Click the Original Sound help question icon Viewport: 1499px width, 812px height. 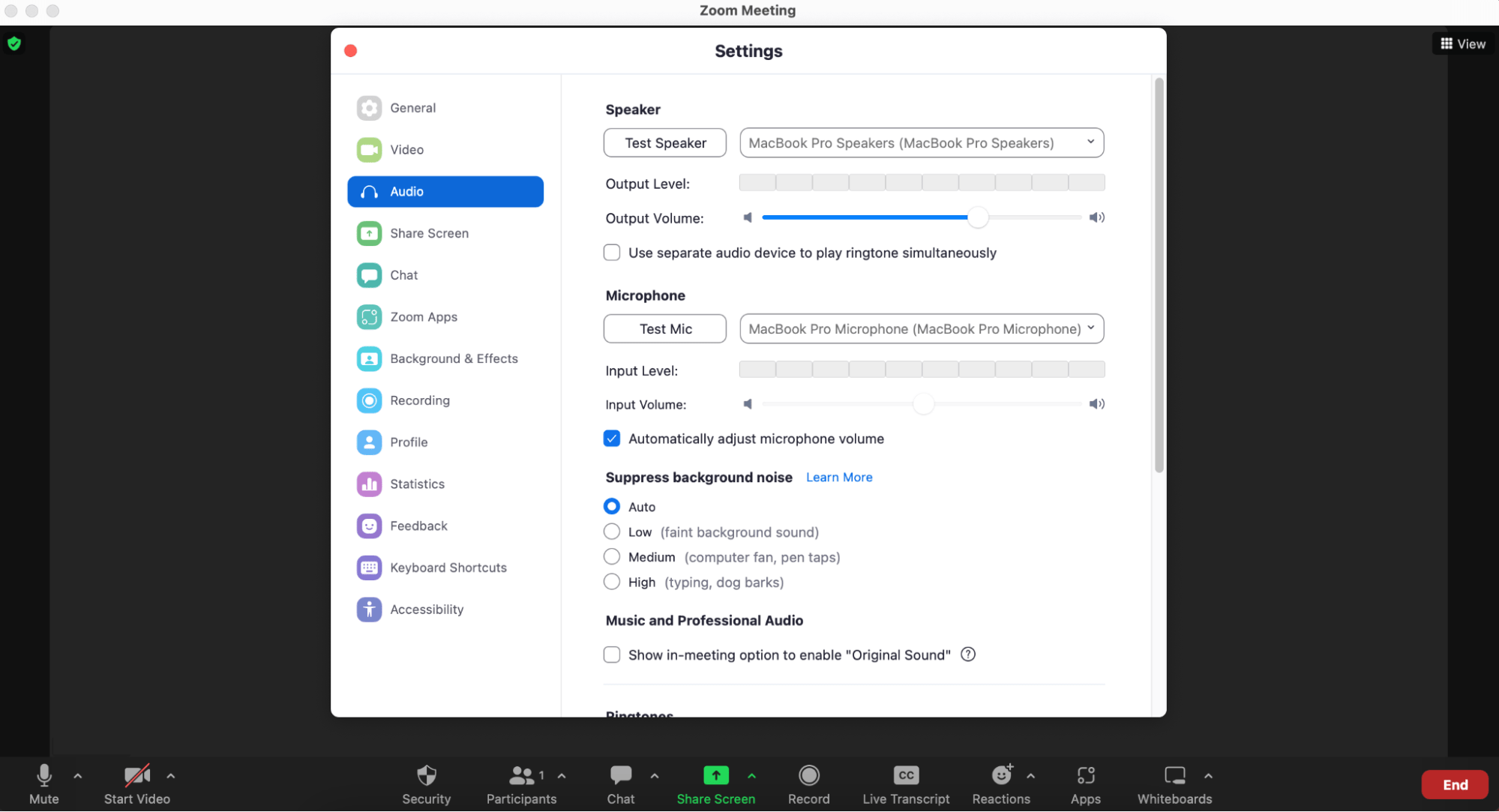(968, 655)
